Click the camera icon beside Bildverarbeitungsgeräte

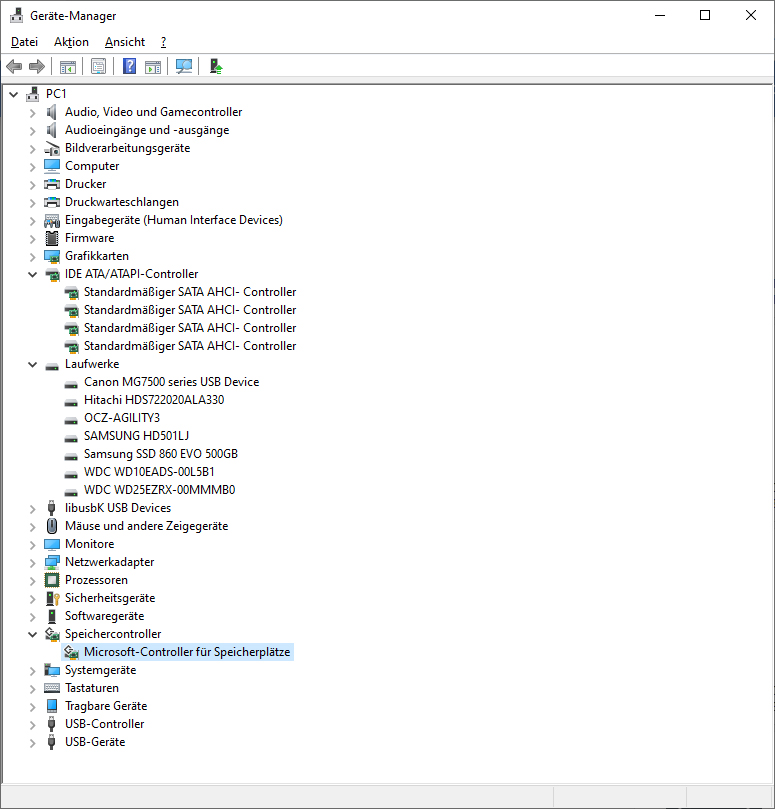(52, 148)
